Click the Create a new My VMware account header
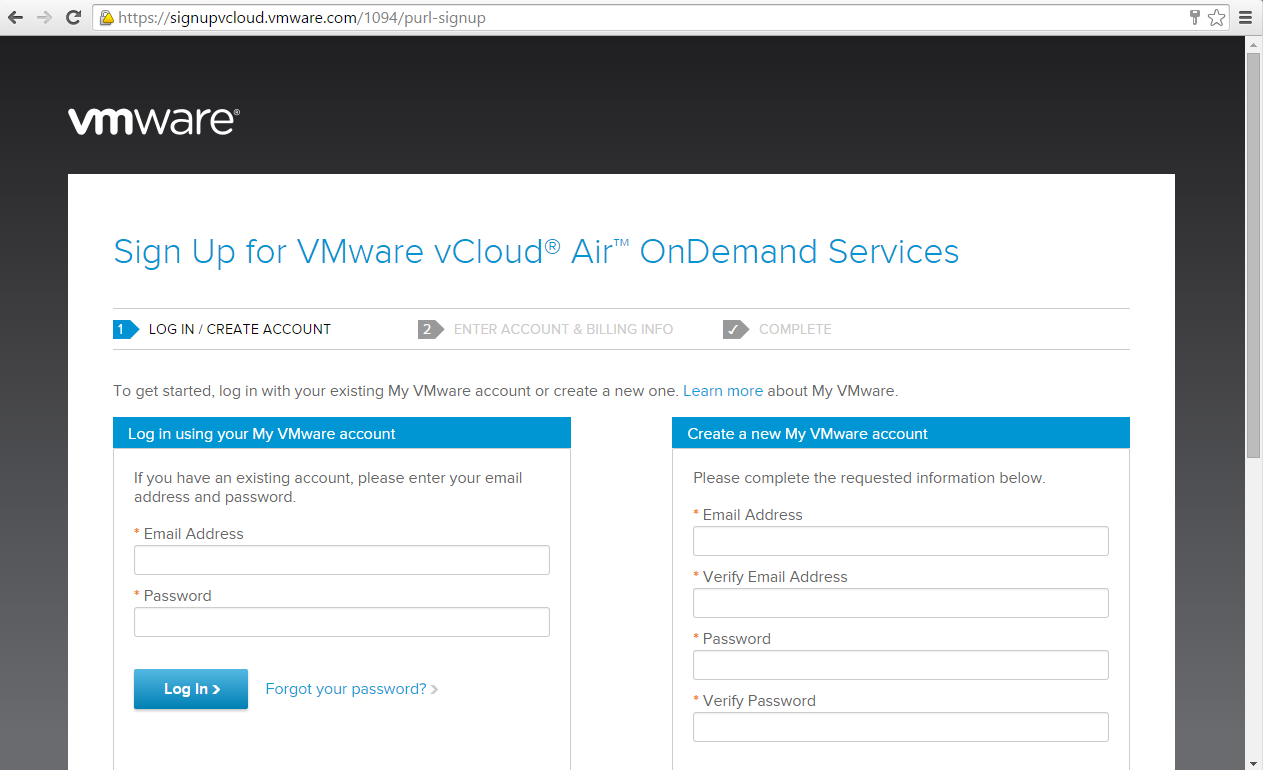The height and width of the screenshot is (770, 1263). (x=901, y=434)
